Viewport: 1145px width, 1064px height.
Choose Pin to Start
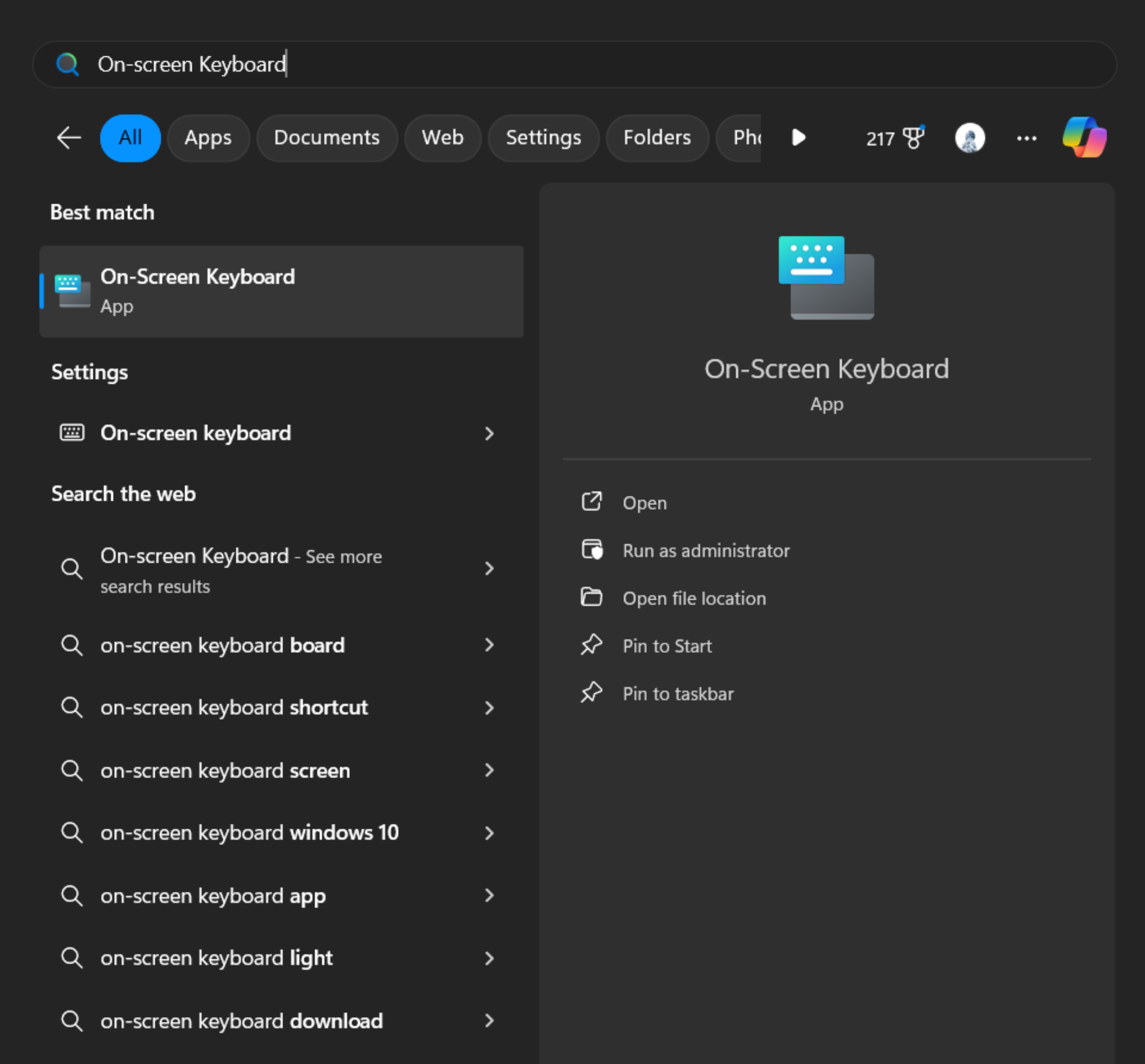(667, 646)
